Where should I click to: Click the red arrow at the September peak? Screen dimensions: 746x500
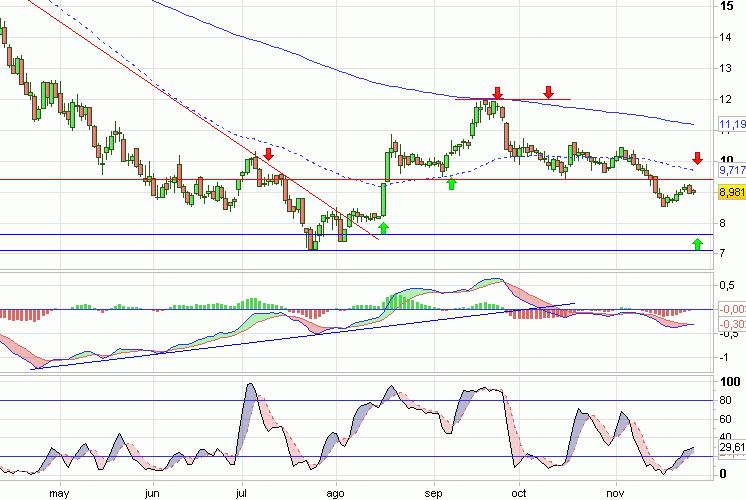(497, 93)
